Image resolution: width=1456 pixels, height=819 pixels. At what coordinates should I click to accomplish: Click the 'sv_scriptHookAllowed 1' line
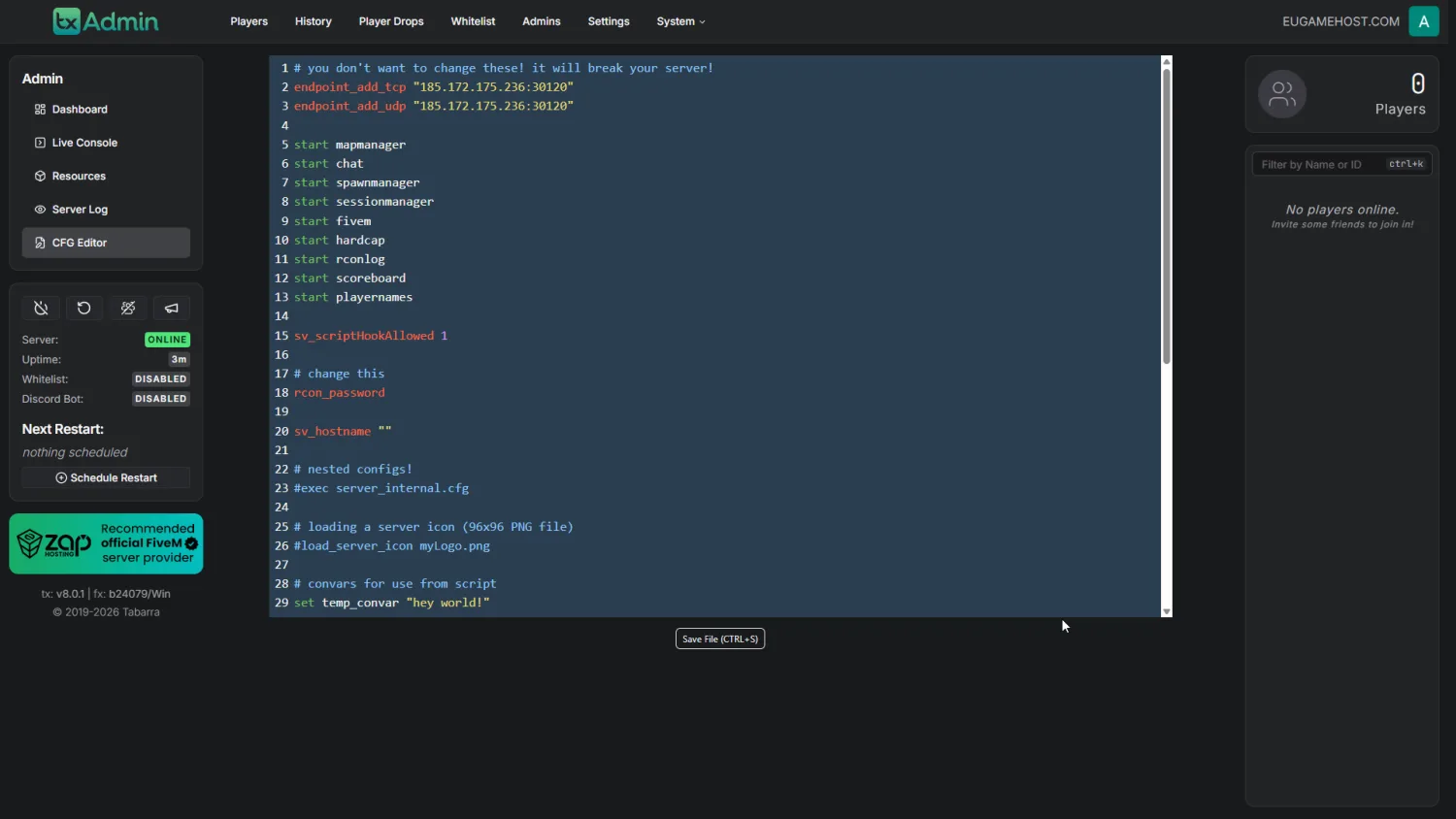[371, 336]
